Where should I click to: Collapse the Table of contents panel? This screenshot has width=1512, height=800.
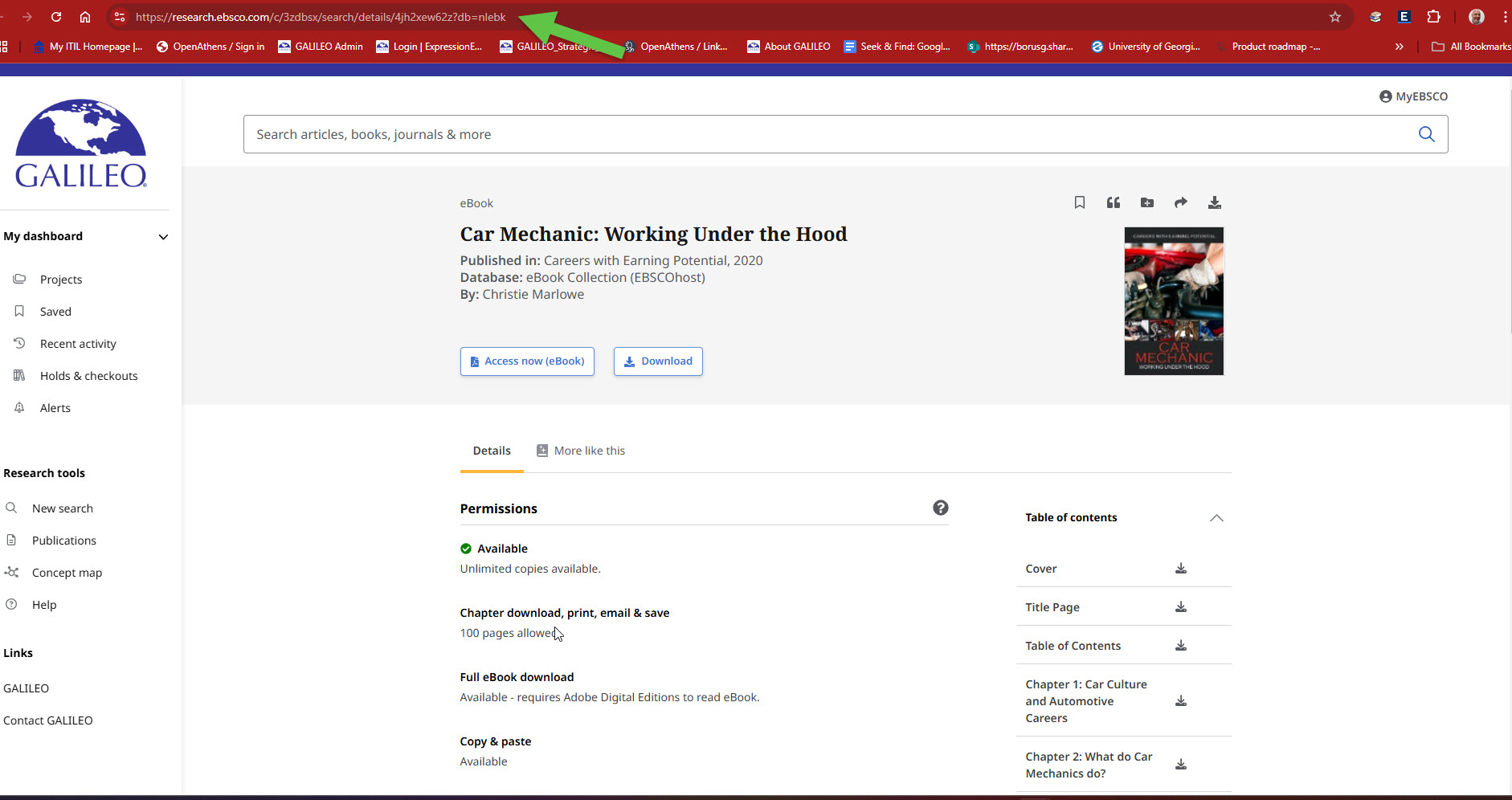1216,518
